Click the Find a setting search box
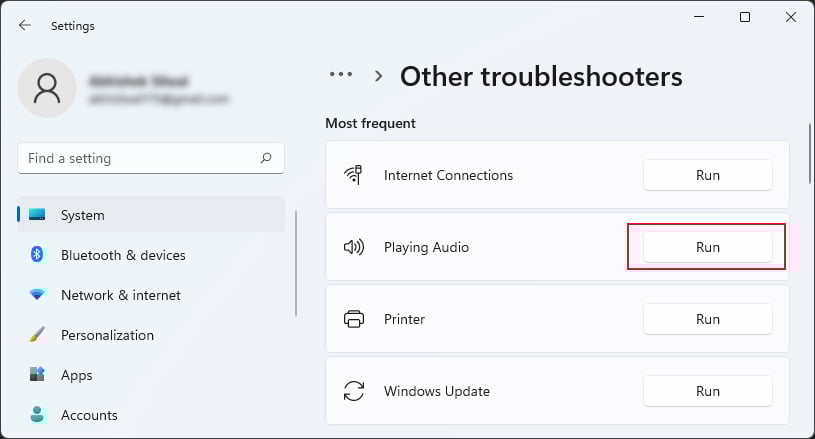The width and height of the screenshot is (815, 439). [138, 158]
